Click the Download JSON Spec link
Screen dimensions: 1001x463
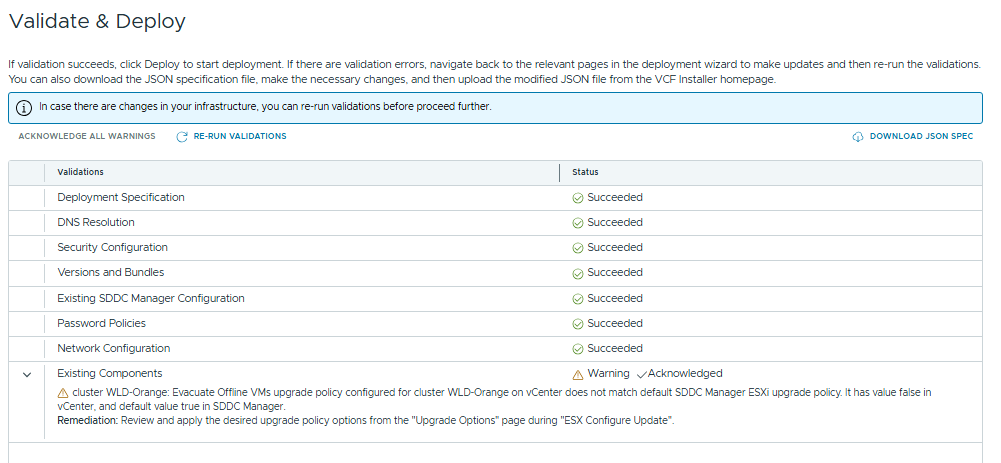920,137
